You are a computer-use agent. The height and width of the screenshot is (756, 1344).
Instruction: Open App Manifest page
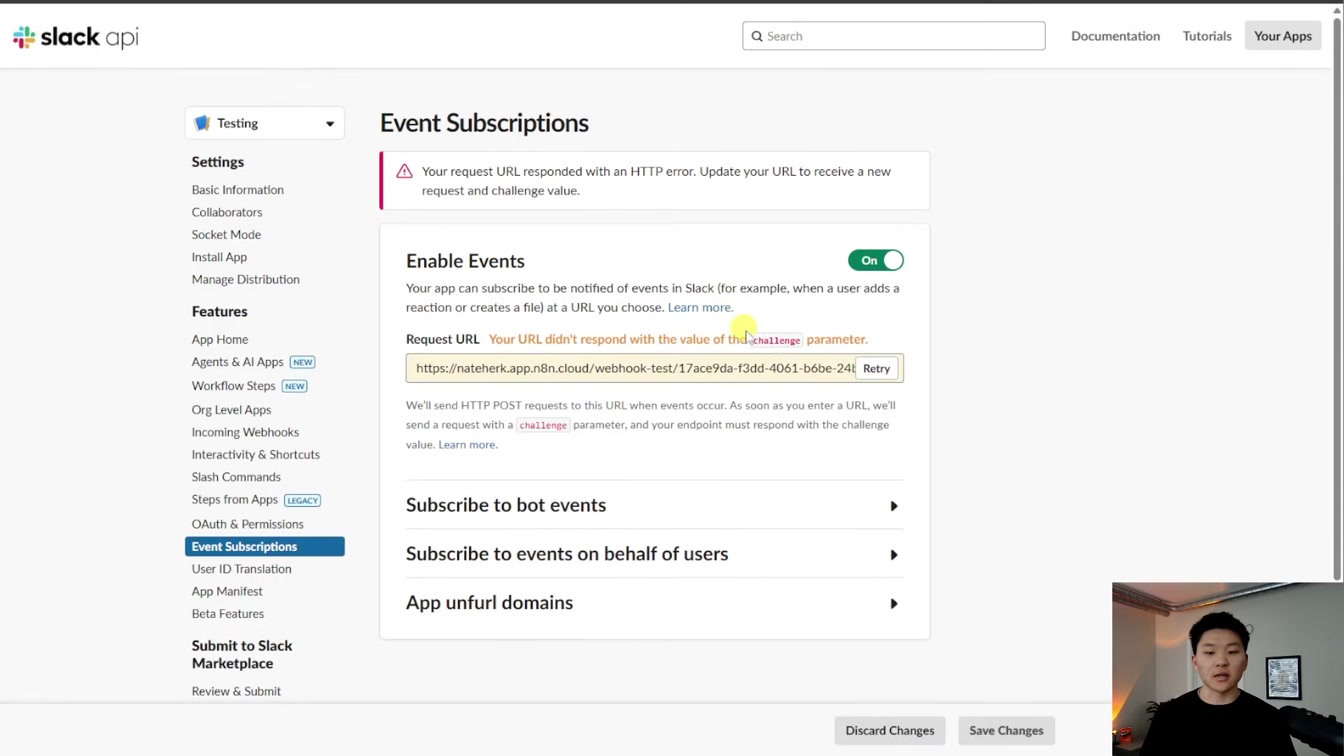click(x=227, y=592)
